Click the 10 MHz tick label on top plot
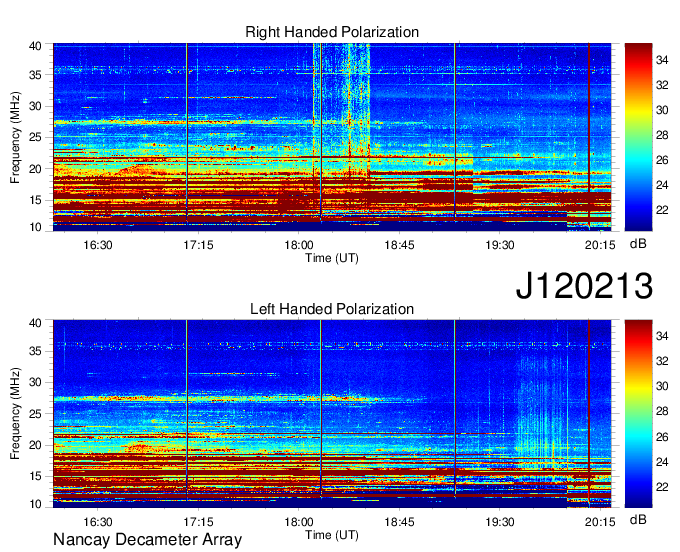Image resolution: width=680 pixels, height=552 pixels. point(35,227)
